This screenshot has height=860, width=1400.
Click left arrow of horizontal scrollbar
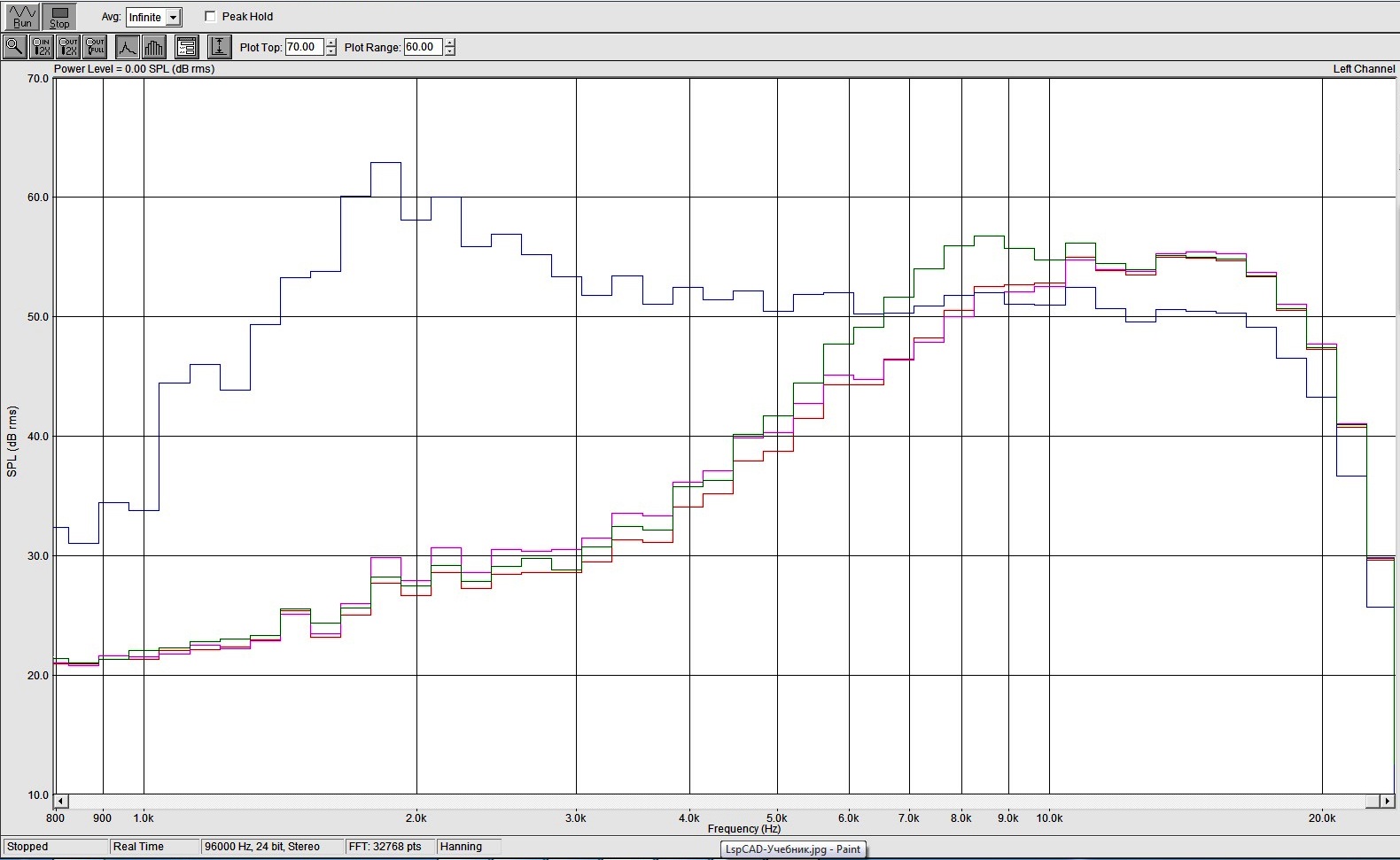coord(60,801)
